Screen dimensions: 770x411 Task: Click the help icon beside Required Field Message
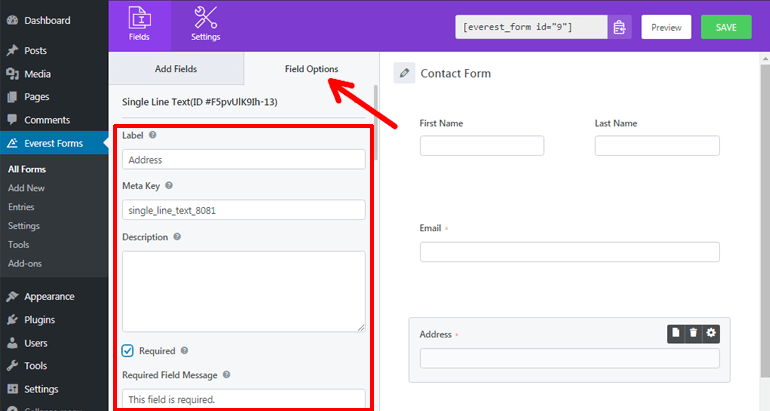[x=226, y=375]
